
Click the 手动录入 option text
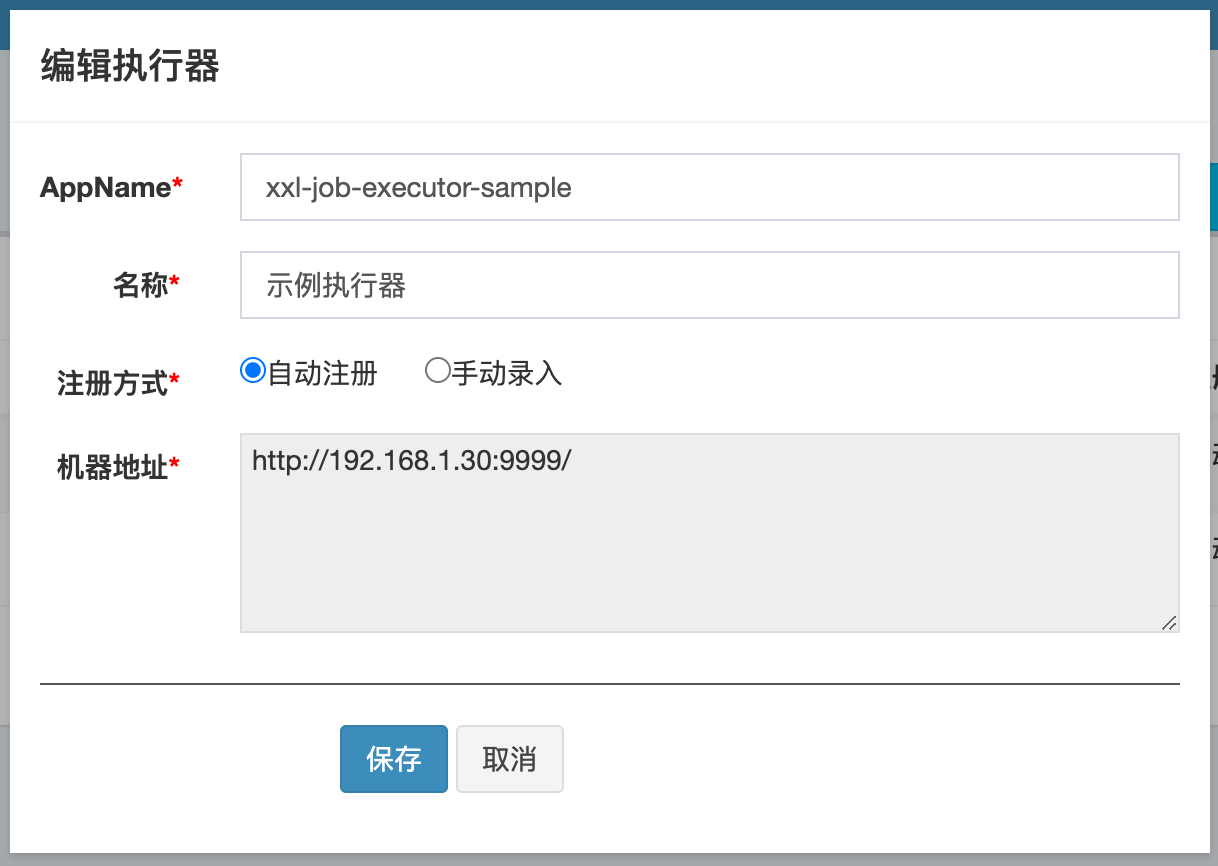[x=507, y=373]
